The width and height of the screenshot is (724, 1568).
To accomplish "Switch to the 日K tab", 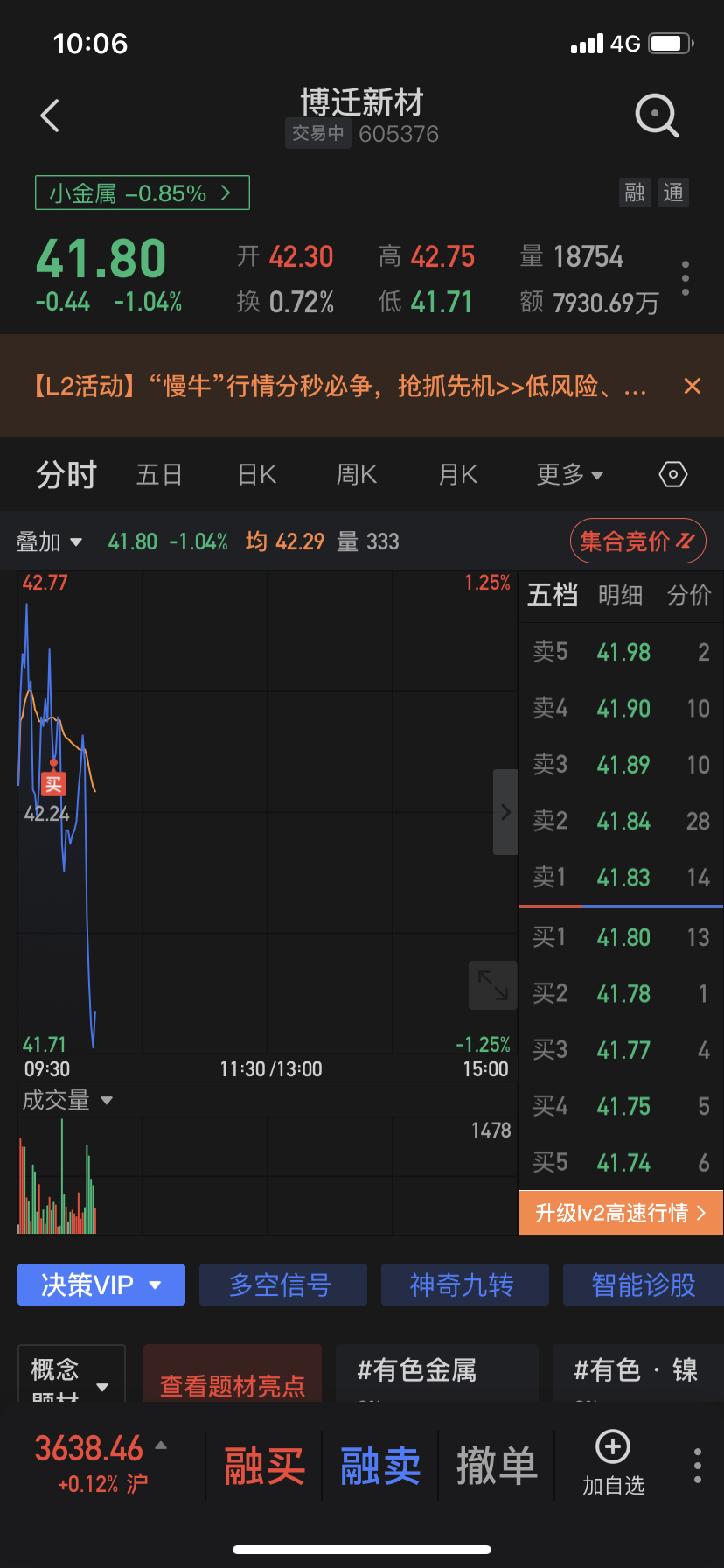I will click(x=257, y=475).
